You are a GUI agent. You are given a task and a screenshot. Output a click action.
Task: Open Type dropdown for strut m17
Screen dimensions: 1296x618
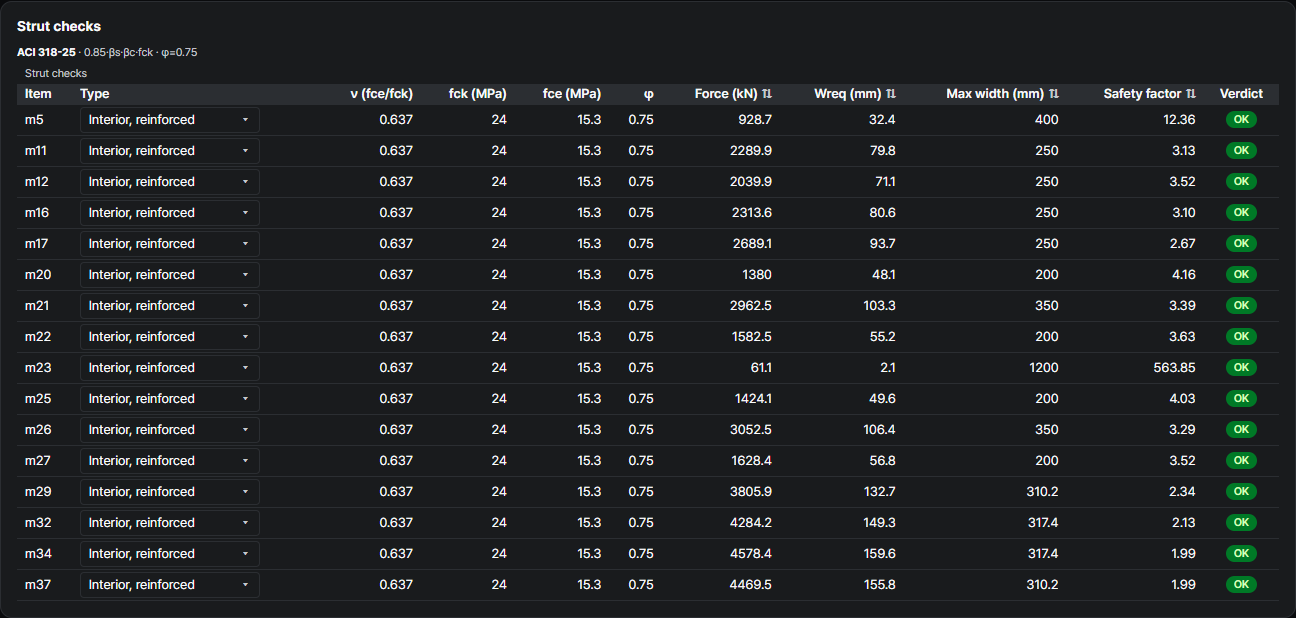(x=170, y=244)
